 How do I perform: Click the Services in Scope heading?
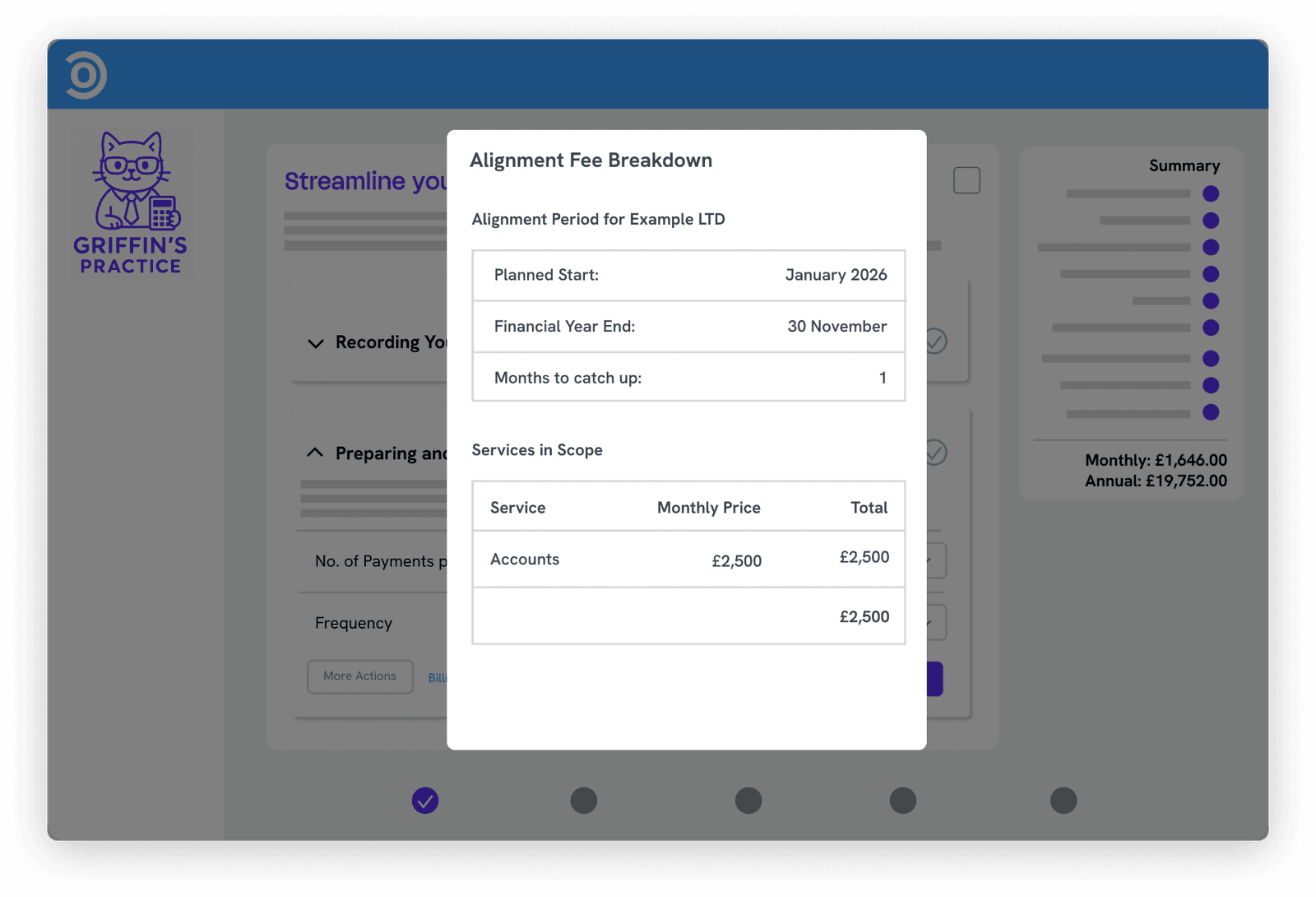(536, 450)
